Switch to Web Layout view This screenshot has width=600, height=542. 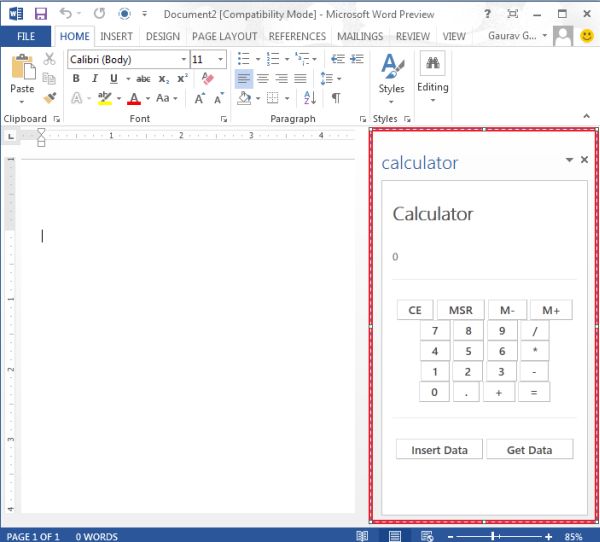coord(427,536)
